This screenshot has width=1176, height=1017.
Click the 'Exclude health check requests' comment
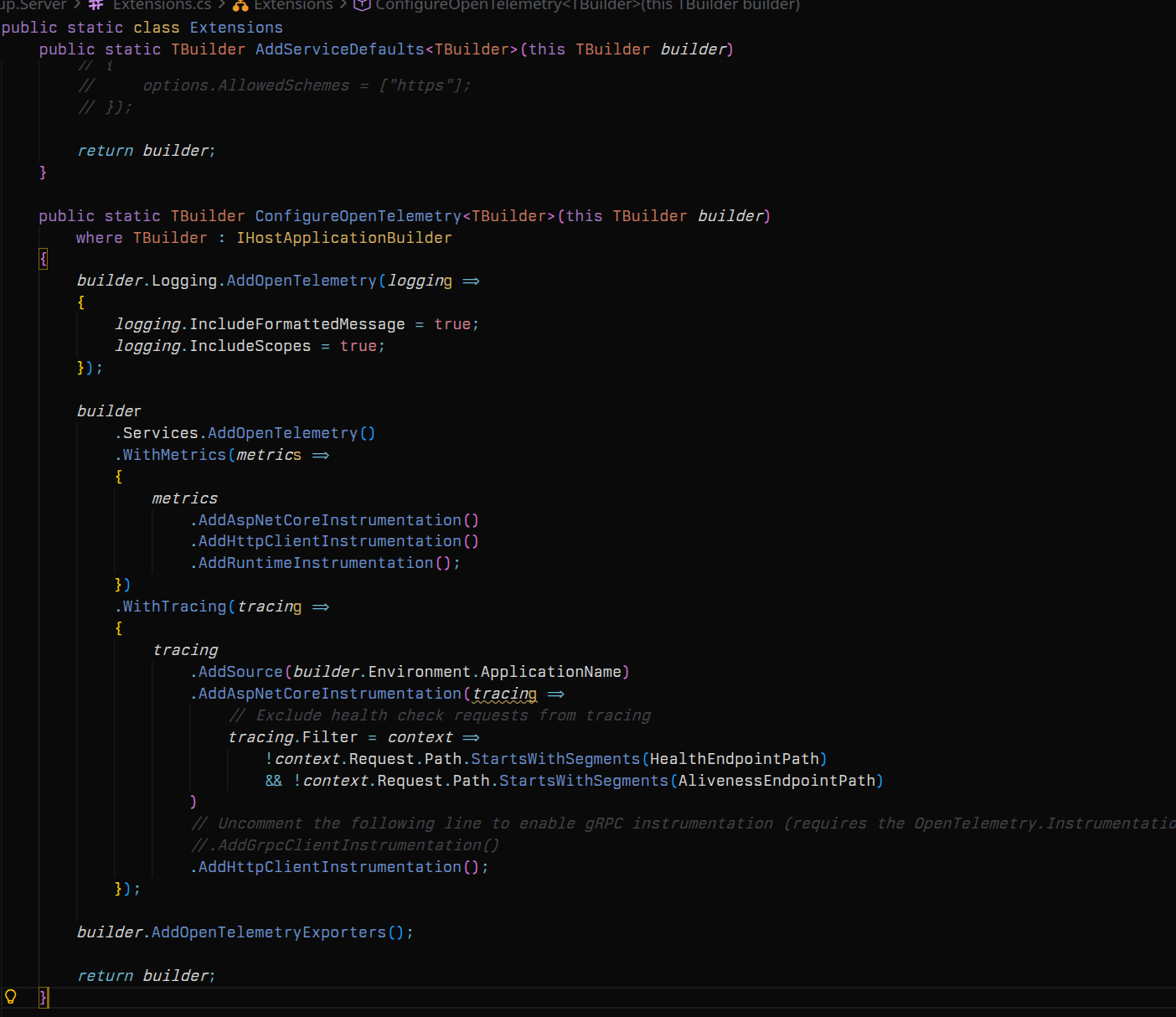coord(440,715)
